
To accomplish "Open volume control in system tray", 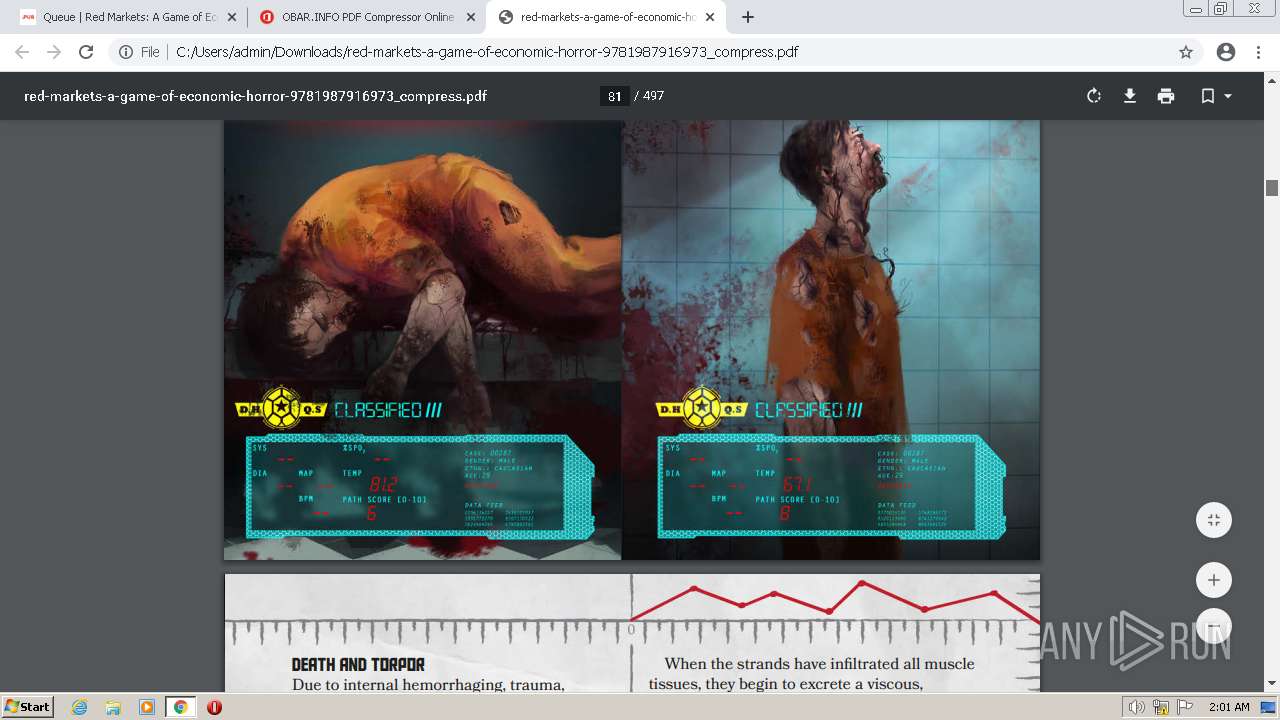I will [x=1137, y=707].
